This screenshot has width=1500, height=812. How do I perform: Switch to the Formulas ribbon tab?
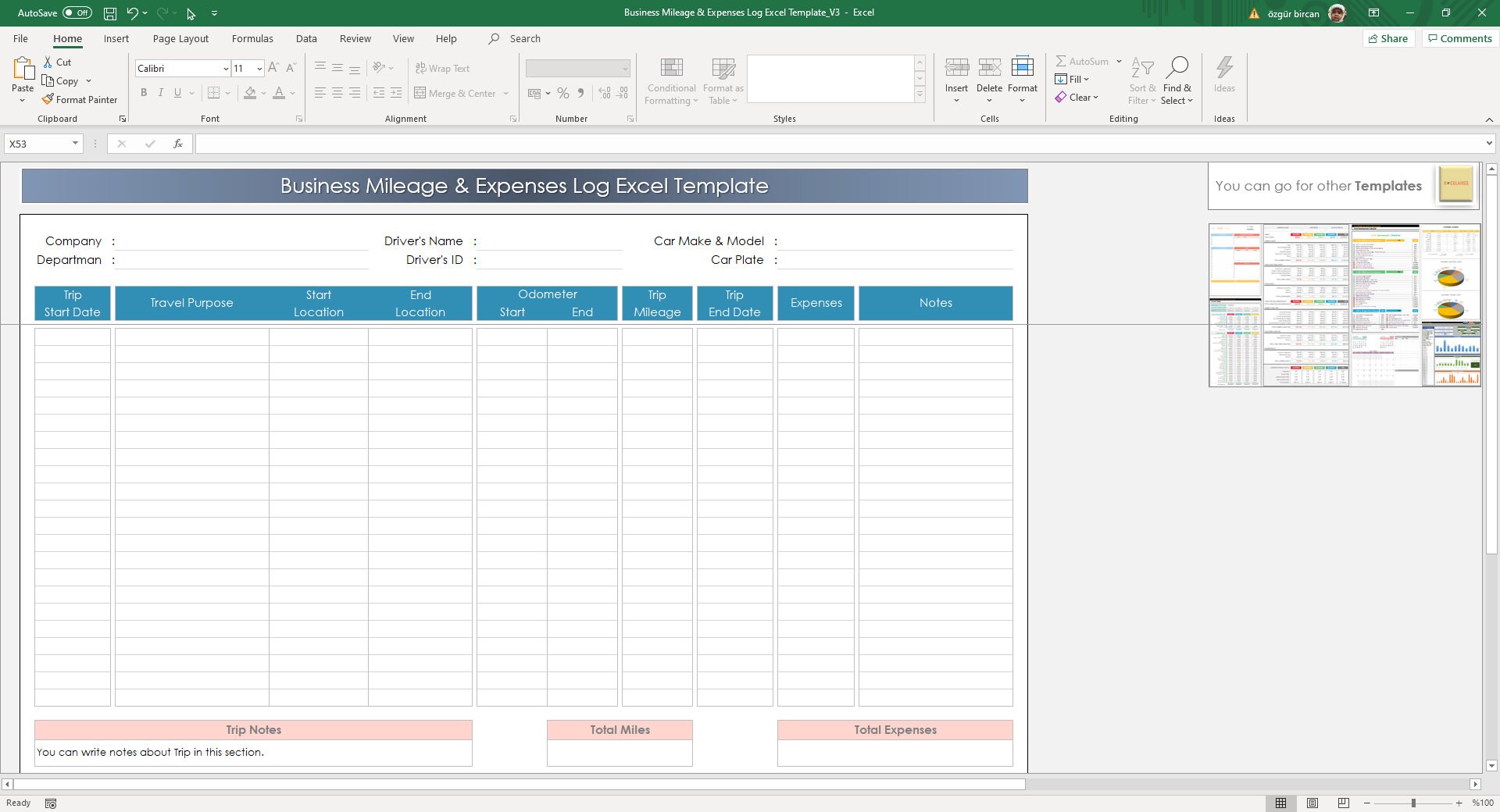click(252, 38)
